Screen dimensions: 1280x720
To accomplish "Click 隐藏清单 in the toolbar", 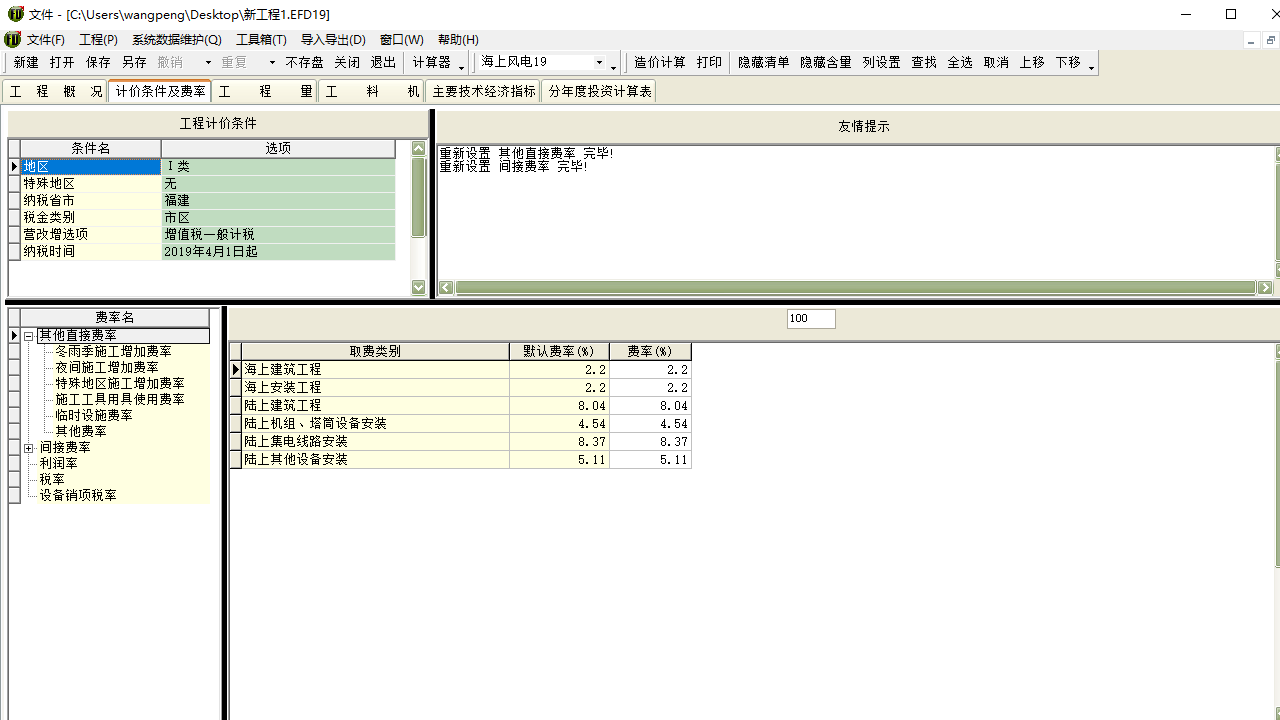I will point(763,62).
